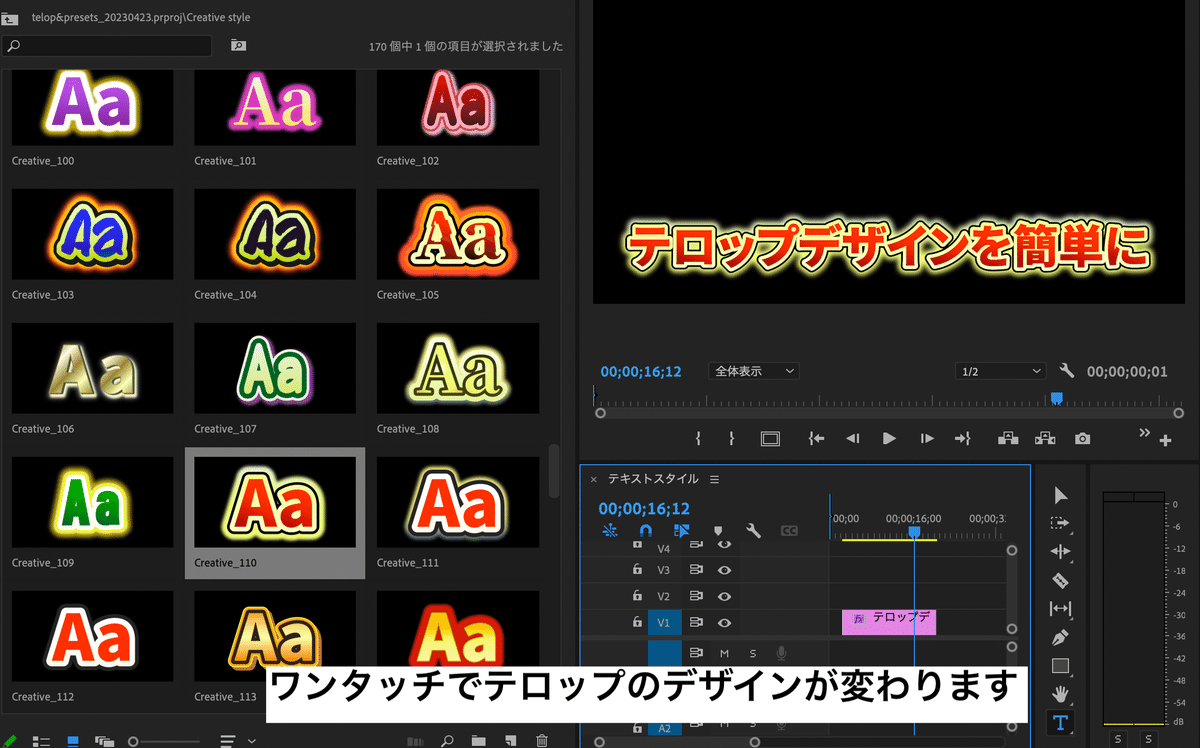Go up one folder level icon
The width and height of the screenshot is (1200, 748).
point(10,17)
